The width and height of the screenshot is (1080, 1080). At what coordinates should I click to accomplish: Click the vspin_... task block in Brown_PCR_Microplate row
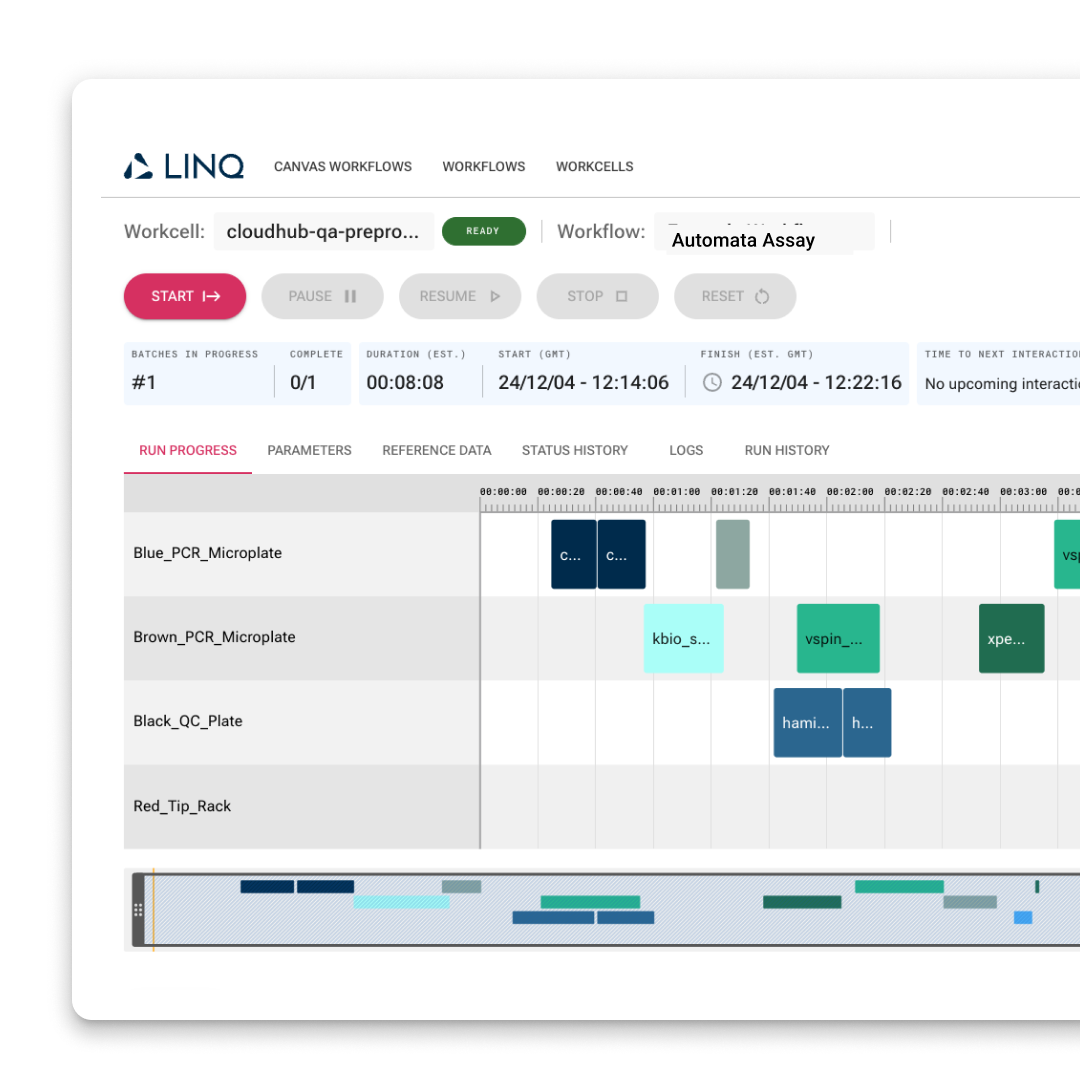[x=838, y=638]
